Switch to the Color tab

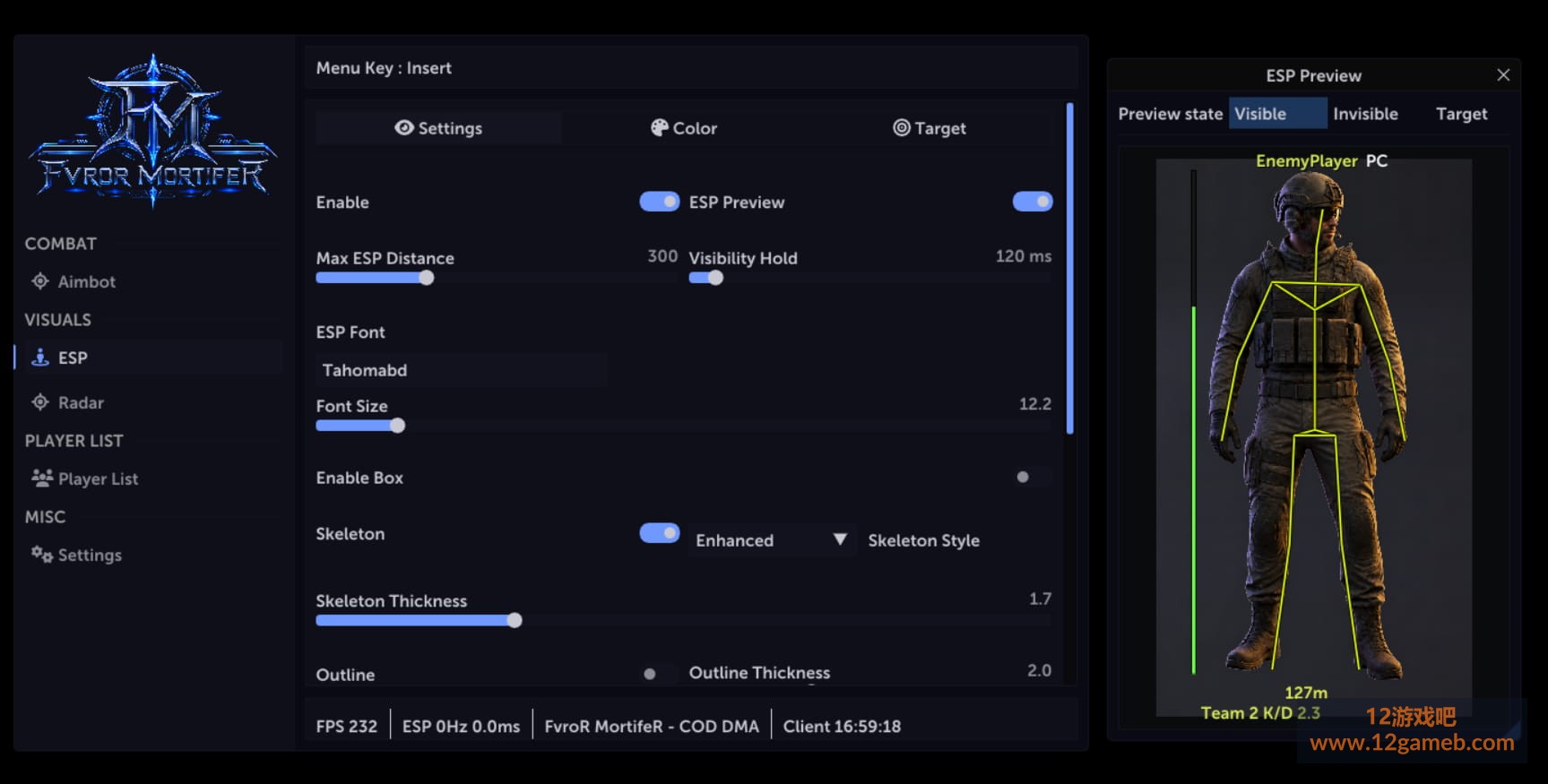point(684,128)
